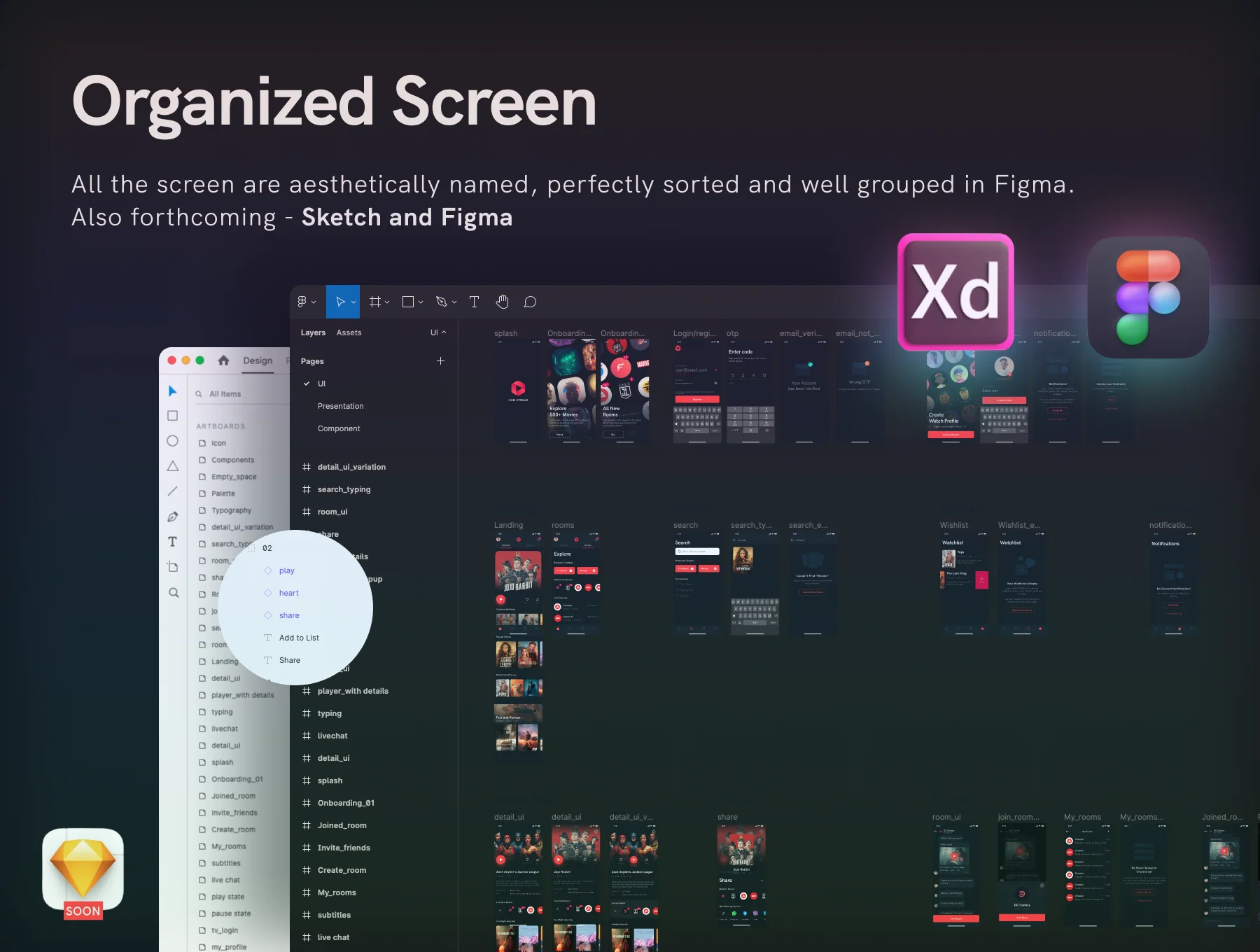Select the triangle tool in Sketch sidebar
Image resolution: width=1260 pixels, height=952 pixels.
point(172,466)
